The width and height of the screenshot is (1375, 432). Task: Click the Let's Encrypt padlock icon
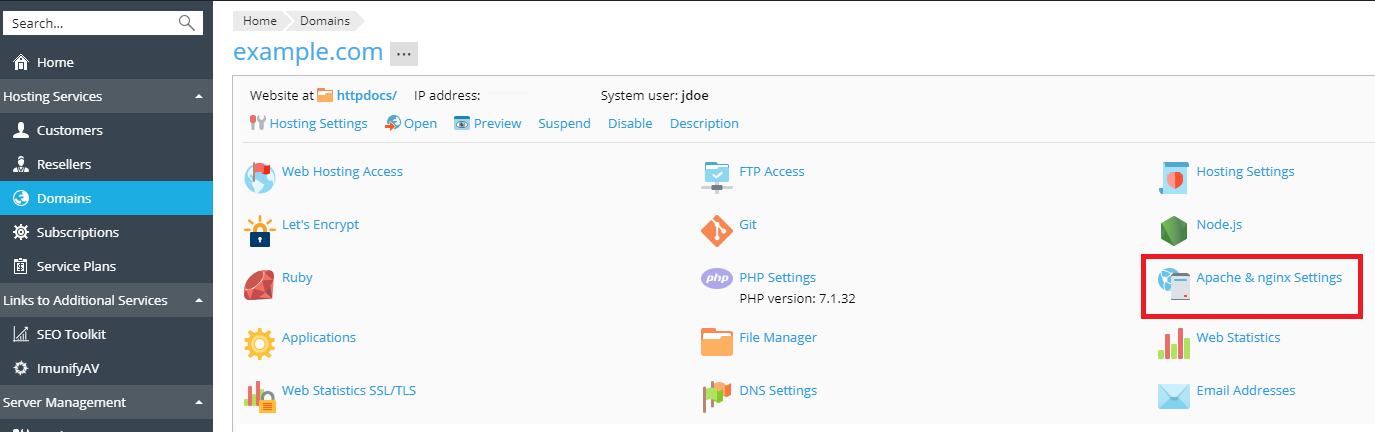tap(260, 231)
